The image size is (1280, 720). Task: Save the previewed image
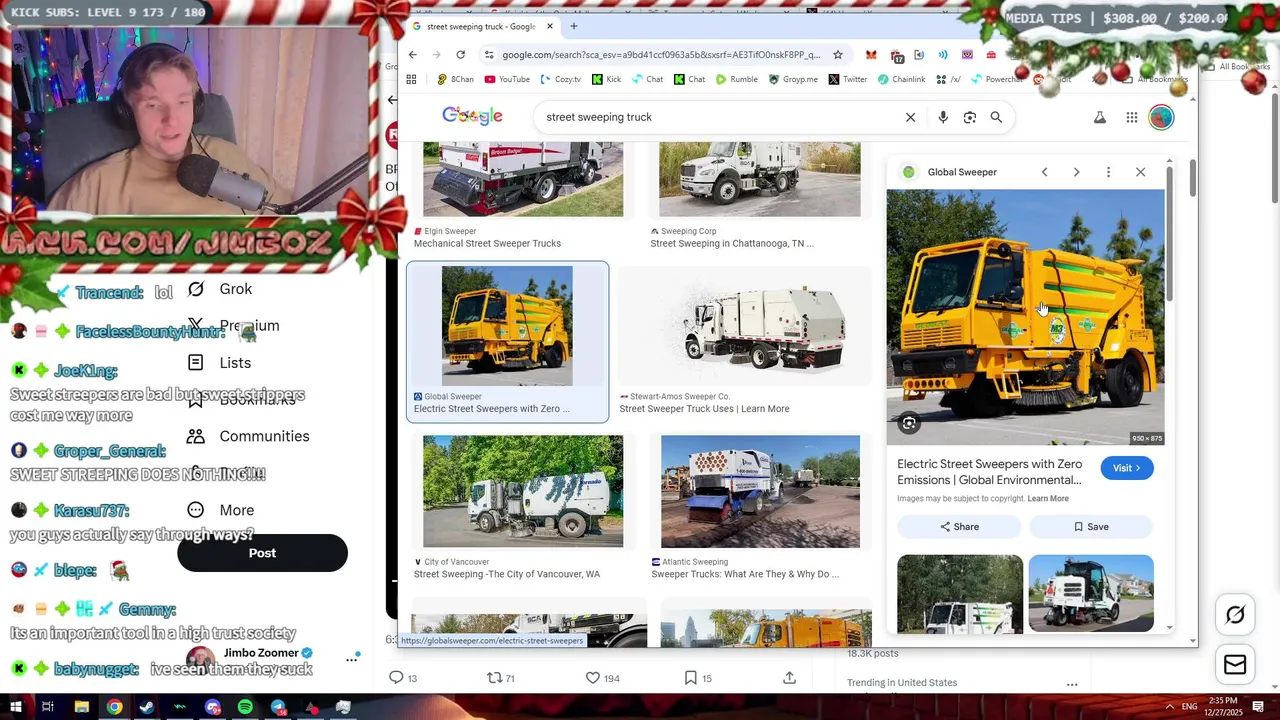pos(1091,527)
